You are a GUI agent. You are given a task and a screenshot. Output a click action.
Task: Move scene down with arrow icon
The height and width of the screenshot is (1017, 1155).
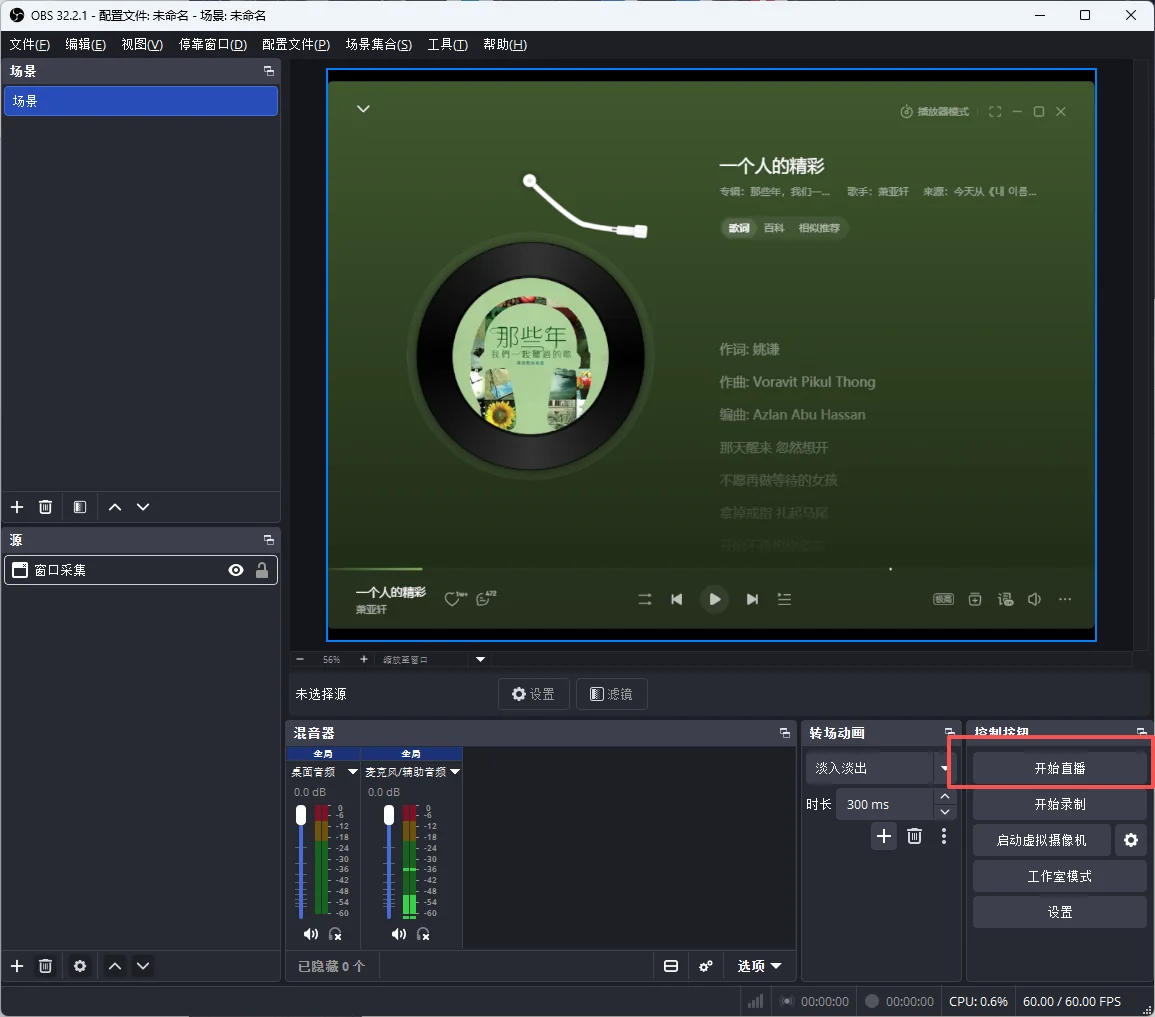pyautogui.click(x=143, y=507)
